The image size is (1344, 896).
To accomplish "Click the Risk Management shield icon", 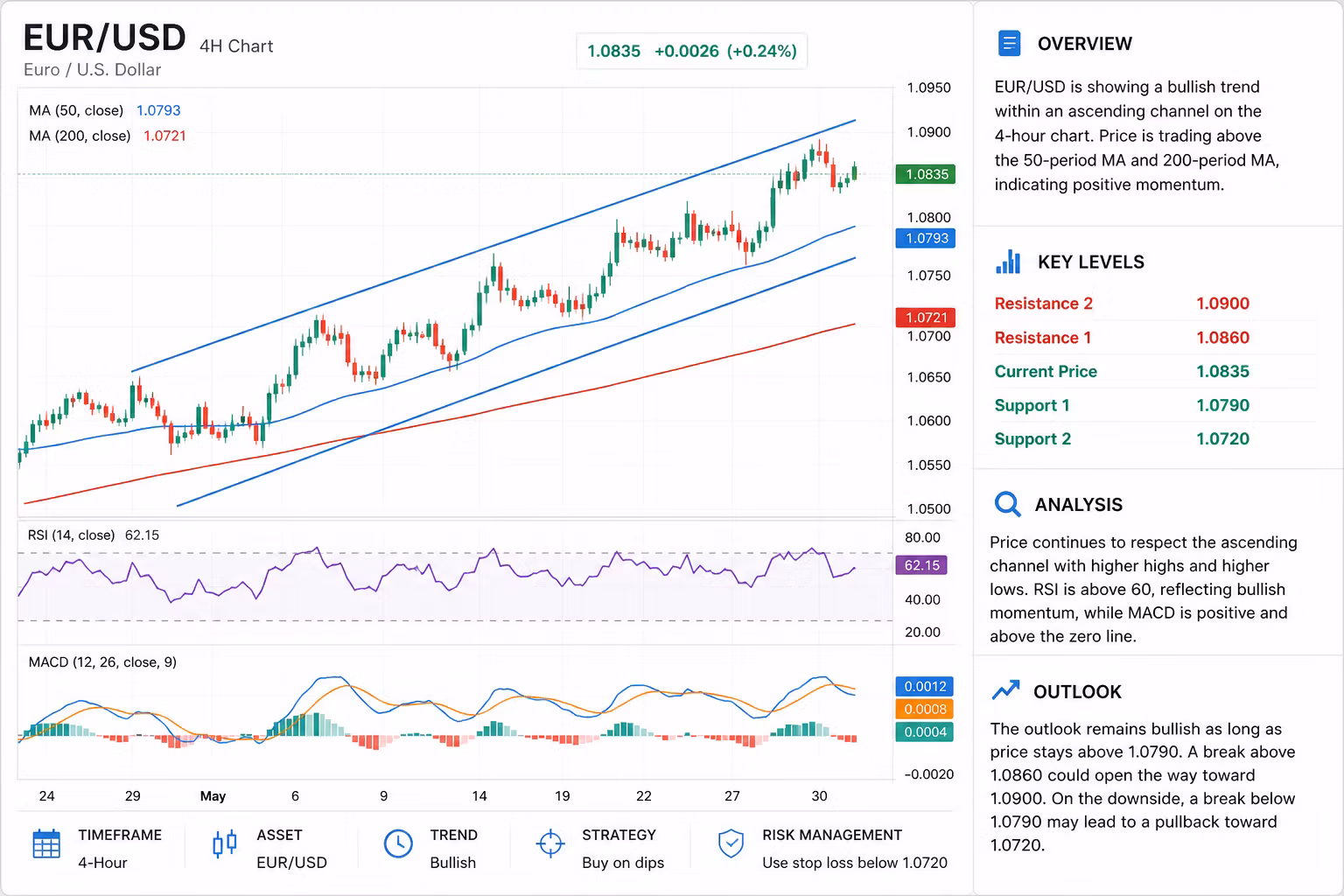I will (x=731, y=843).
